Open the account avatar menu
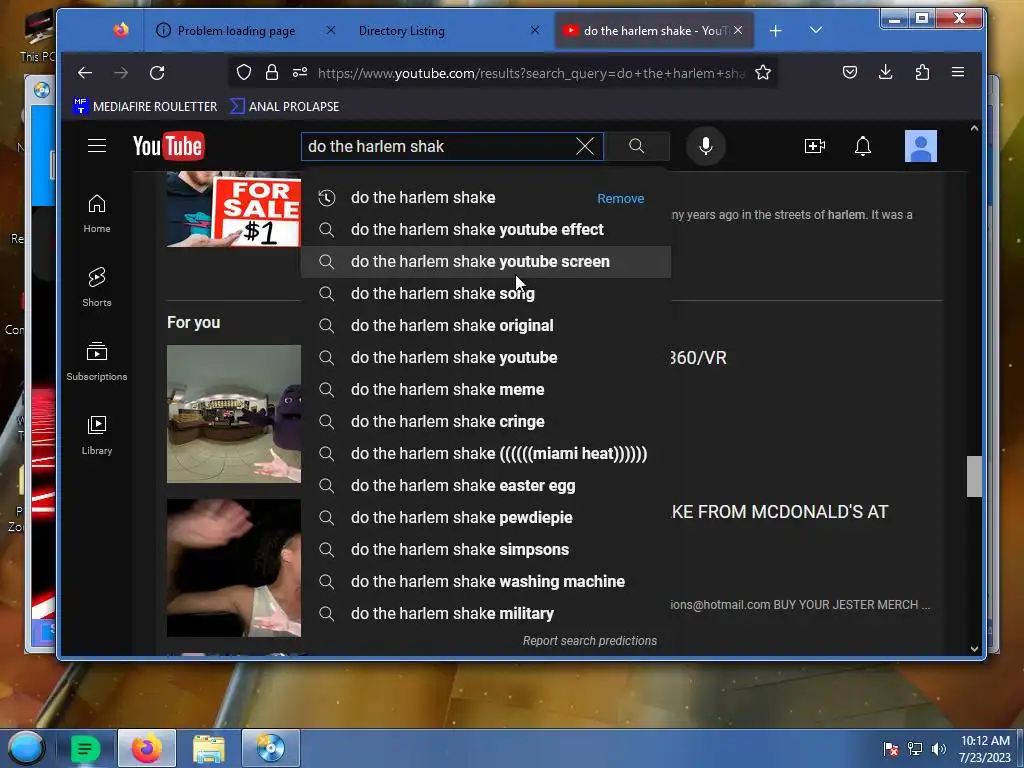Image resolution: width=1024 pixels, height=768 pixels. point(920,146)
